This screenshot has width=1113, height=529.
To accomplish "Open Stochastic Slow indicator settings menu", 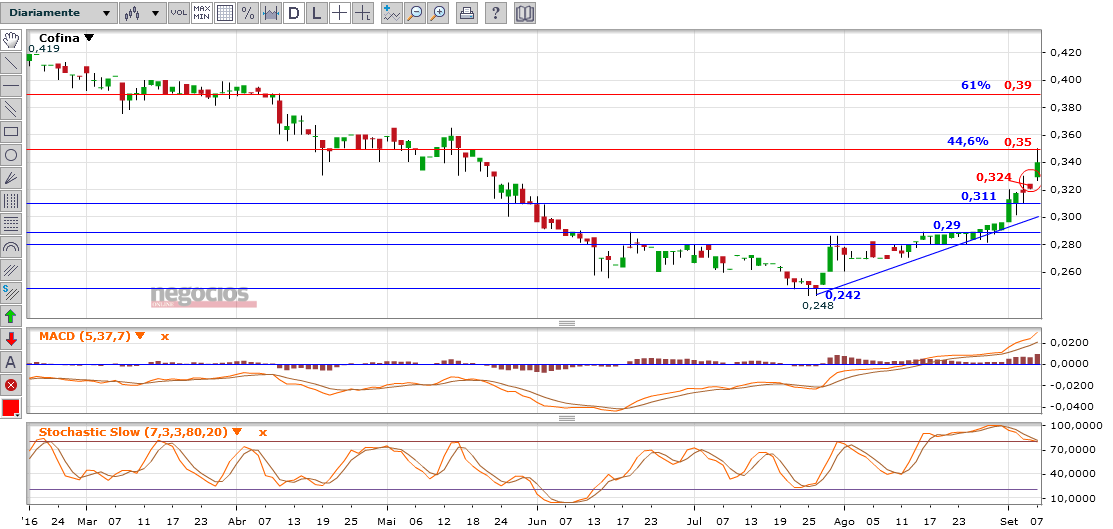I will pyautogui.click(x=237, y=432).
